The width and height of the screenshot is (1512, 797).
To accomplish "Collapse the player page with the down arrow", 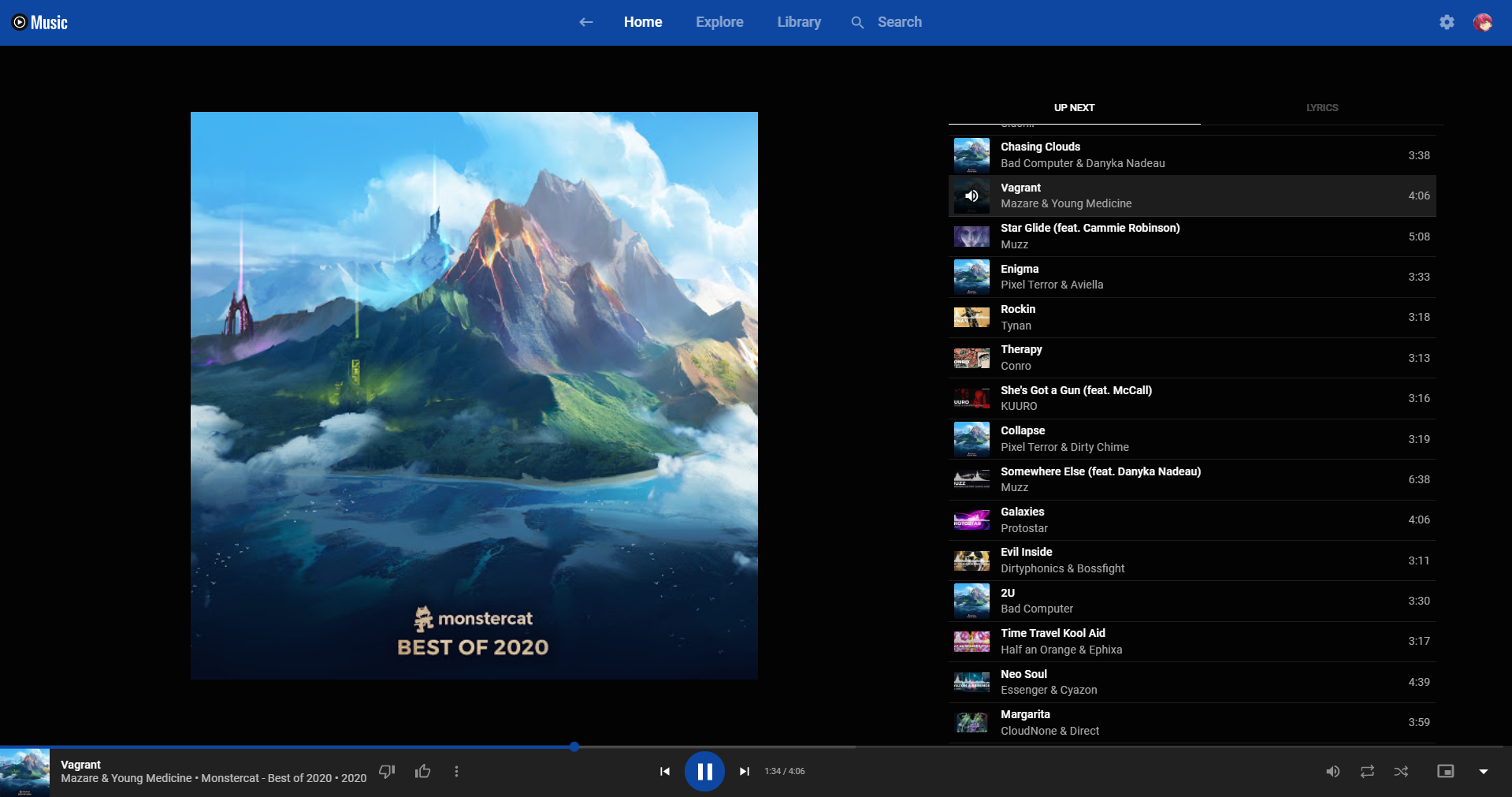I will coord(1484,771).
